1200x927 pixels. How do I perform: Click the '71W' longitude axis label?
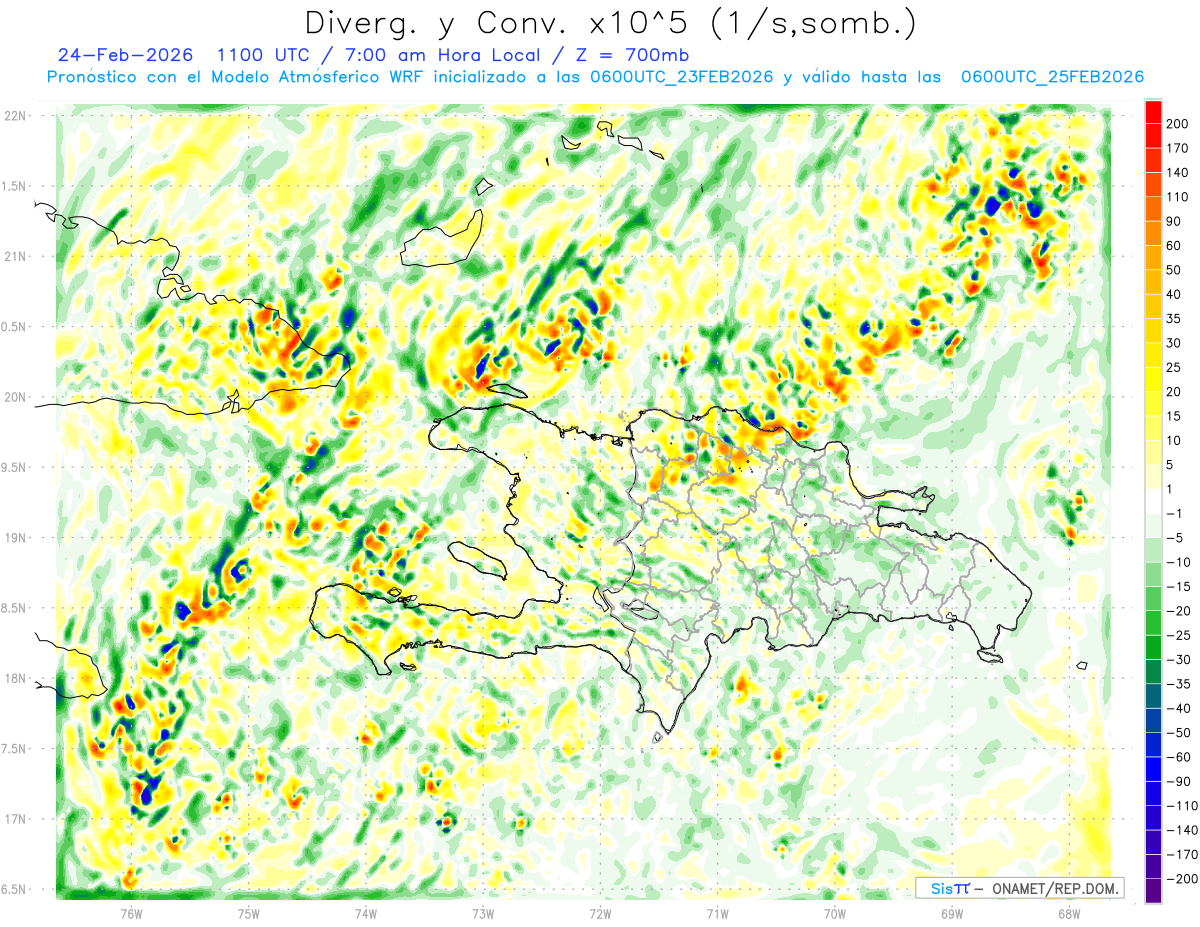click(x=717, y=913)
